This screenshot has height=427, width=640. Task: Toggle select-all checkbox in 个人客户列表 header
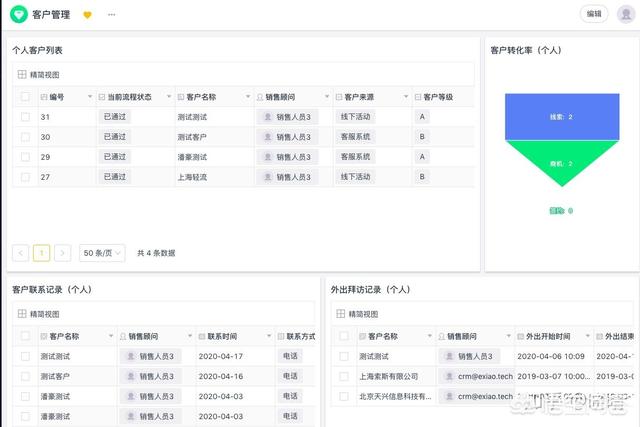[x=25, y=97]
